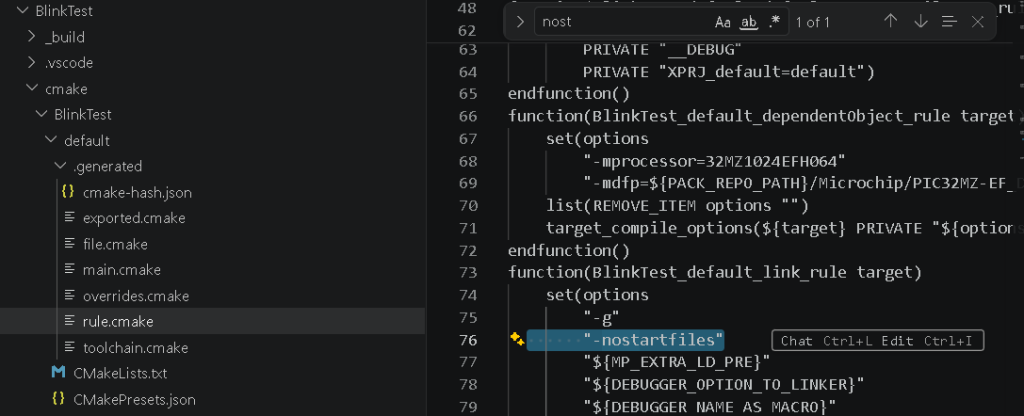The width and height of the screenshot is (1024, 416).
Task: Toggle Match Whole Word option
Action: (x=748, y=22)
